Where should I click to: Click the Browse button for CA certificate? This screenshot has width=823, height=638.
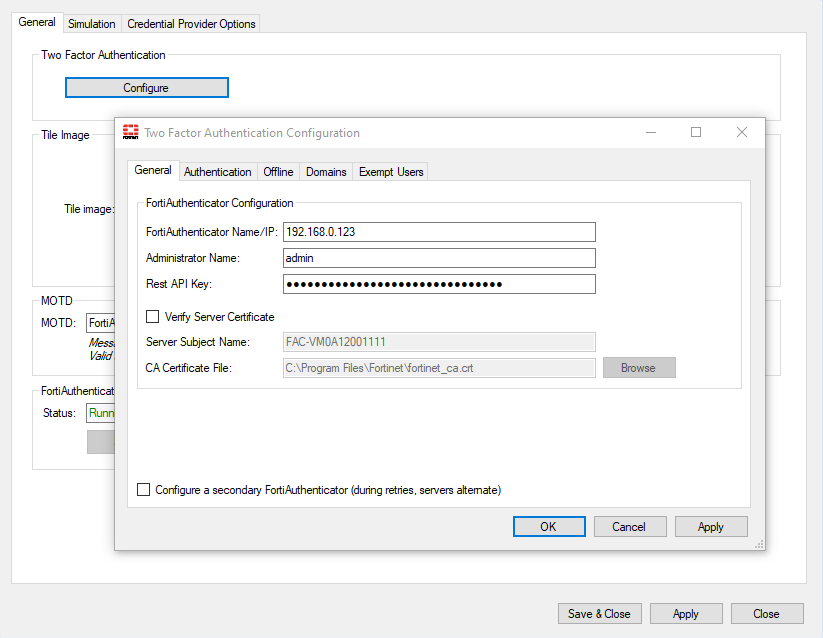click(x=639, y=368)
